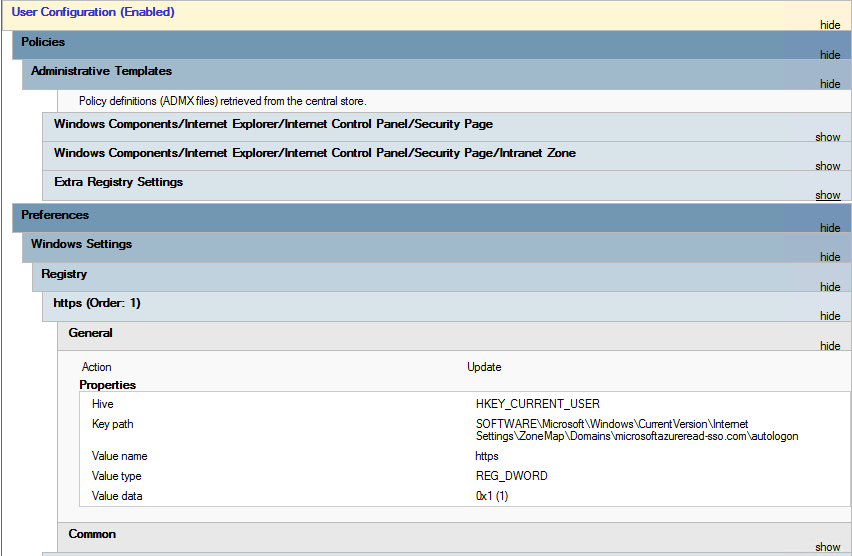Viewport: 852px width, 556px height.
Task: Click the Update action value
Action: pyautogui.click(x=484, y=367)
